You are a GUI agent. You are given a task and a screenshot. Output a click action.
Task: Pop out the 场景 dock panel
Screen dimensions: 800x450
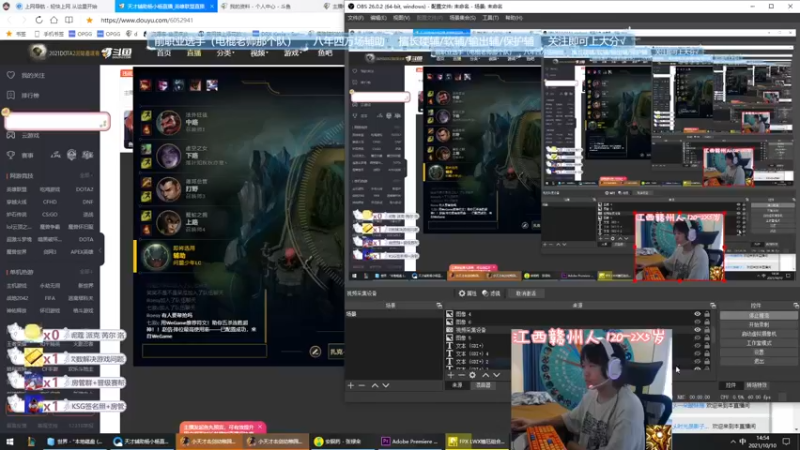click(439, 305)
